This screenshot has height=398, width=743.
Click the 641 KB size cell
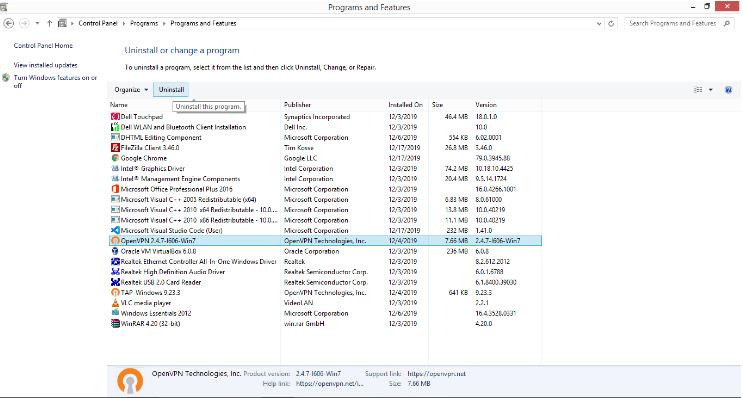pos(458,293)
